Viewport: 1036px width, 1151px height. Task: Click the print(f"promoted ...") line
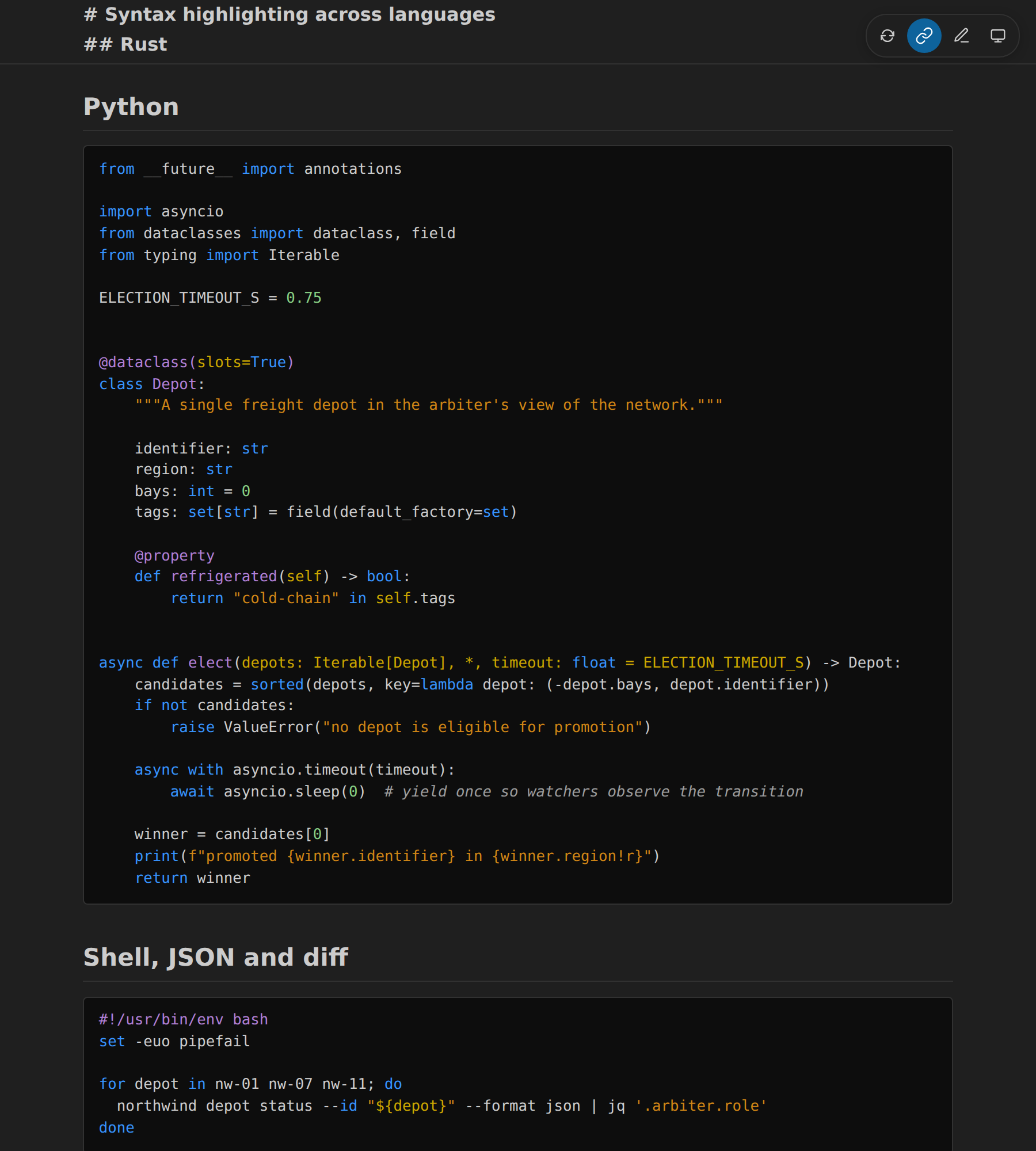(x=398, y=856)
